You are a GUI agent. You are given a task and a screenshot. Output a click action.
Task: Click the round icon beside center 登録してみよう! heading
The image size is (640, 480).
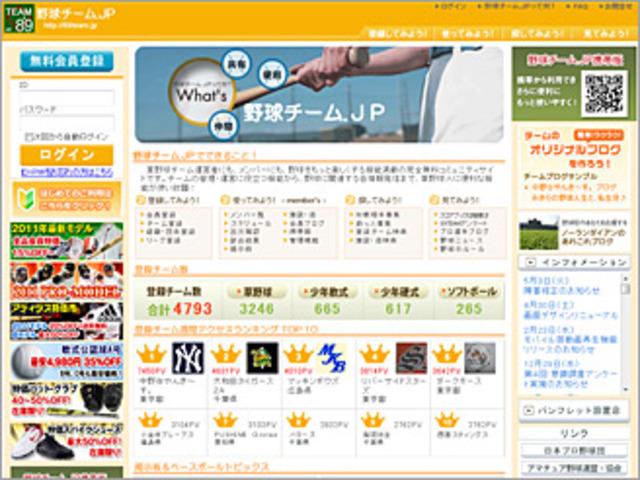pos(141,200)
